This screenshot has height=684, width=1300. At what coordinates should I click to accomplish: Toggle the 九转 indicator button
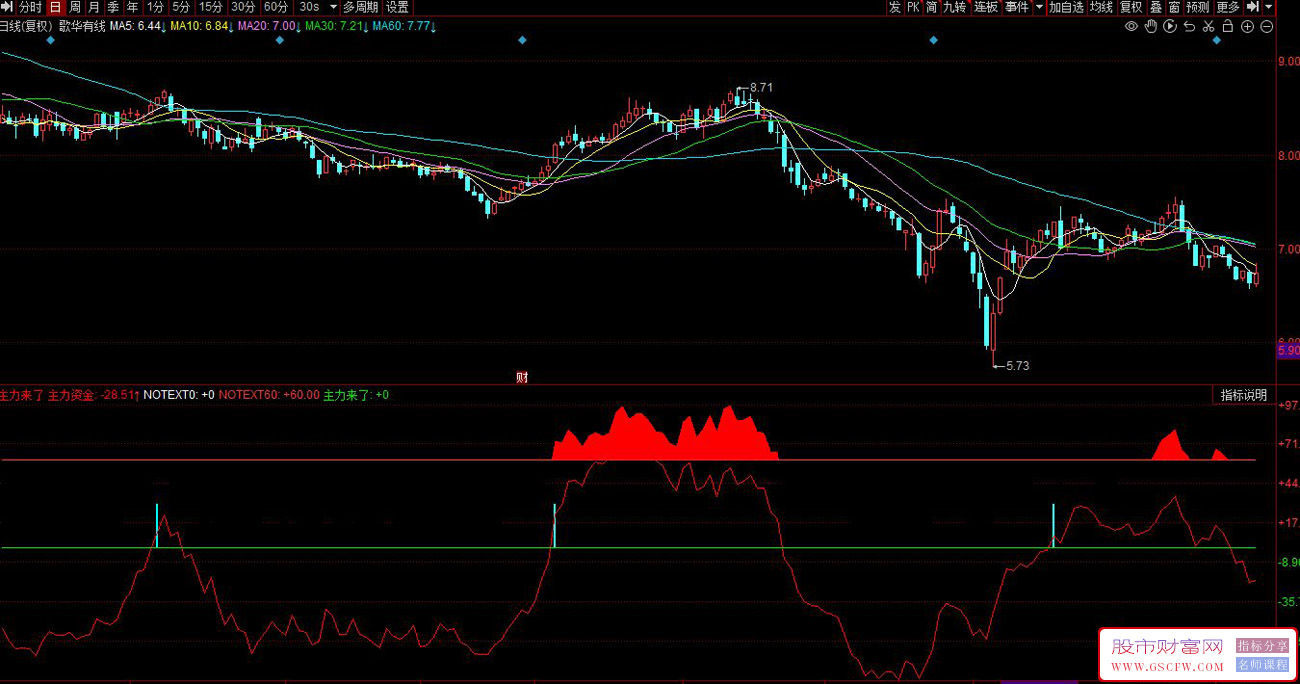pyautogui.click(x=955, y=7)
